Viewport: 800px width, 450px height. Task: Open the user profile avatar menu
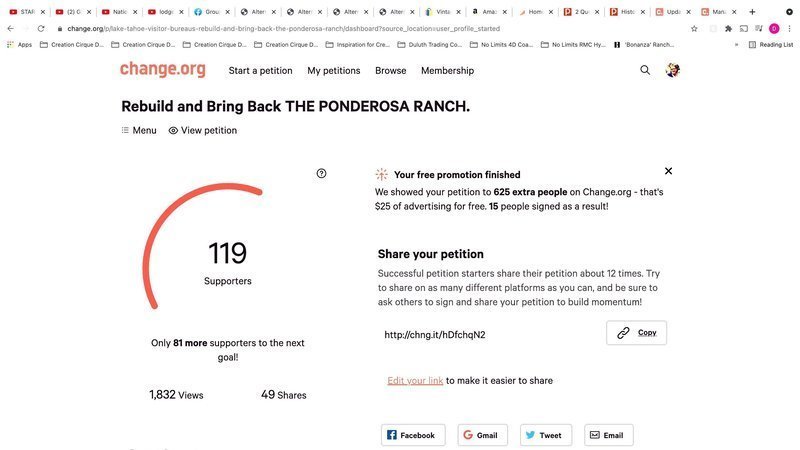[673, 70]
